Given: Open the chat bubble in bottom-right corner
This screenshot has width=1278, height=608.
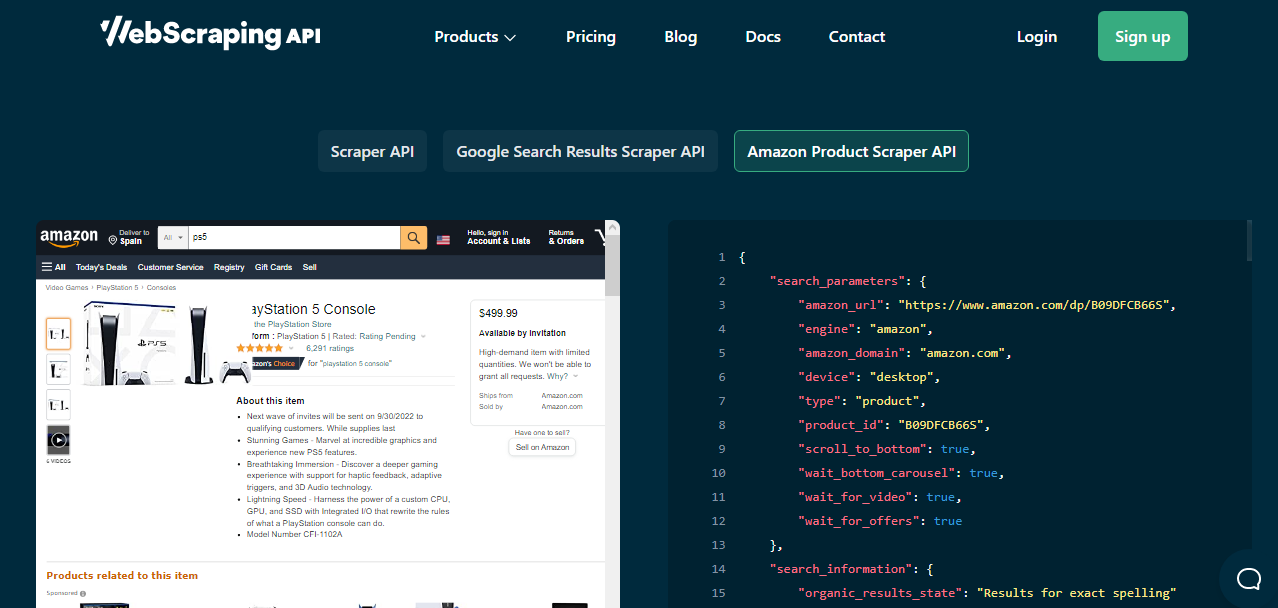Looking at the screenshot, I should (1247, 579).
